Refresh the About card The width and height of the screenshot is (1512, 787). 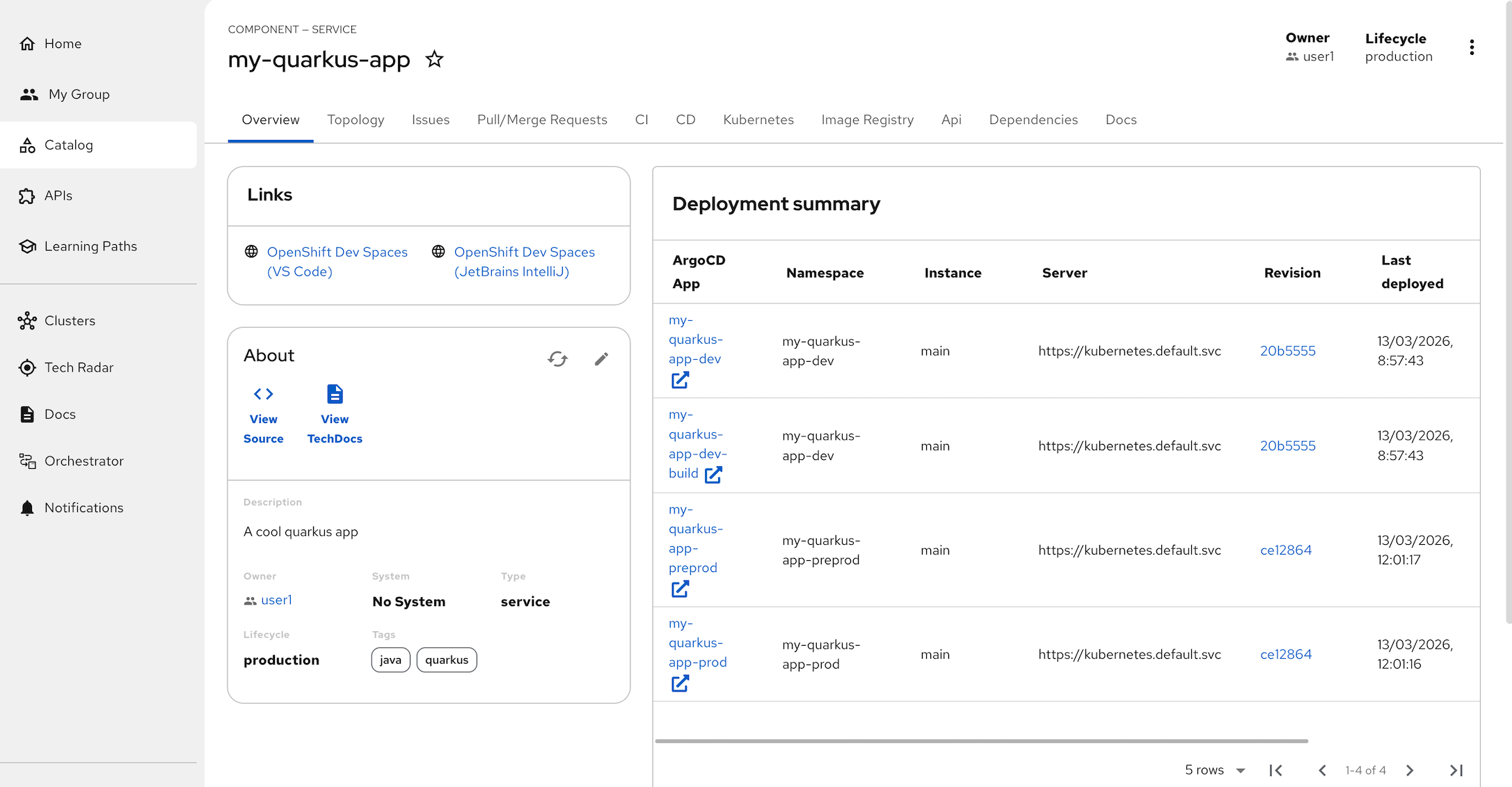point(557,359)
